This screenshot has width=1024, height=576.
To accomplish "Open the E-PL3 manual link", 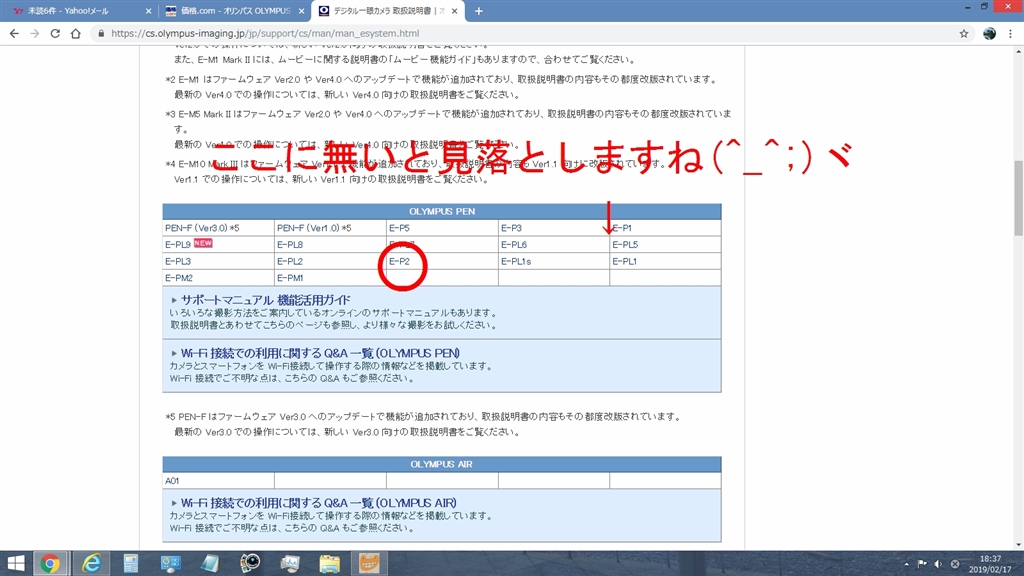I will 178,261.
